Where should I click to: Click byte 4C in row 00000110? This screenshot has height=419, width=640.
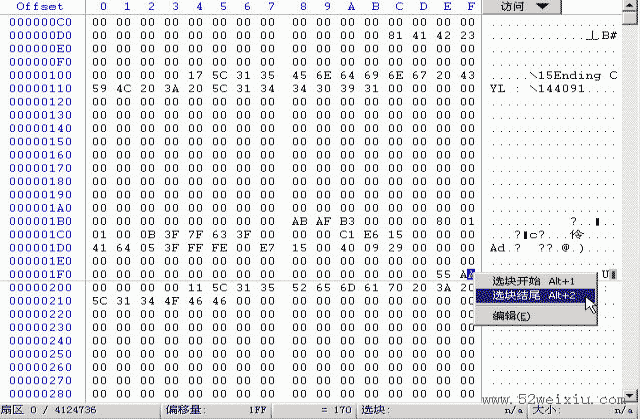coord(123,89)
